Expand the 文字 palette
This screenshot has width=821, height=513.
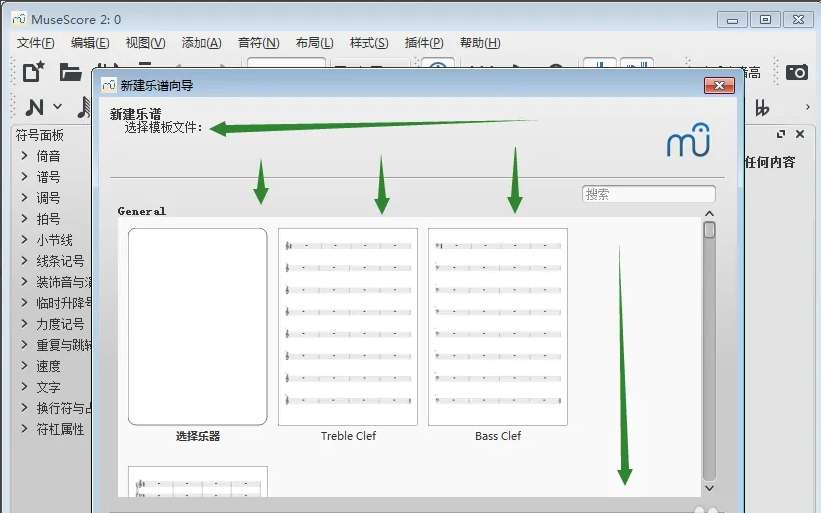pyautogui.click(x=24, y=387)
